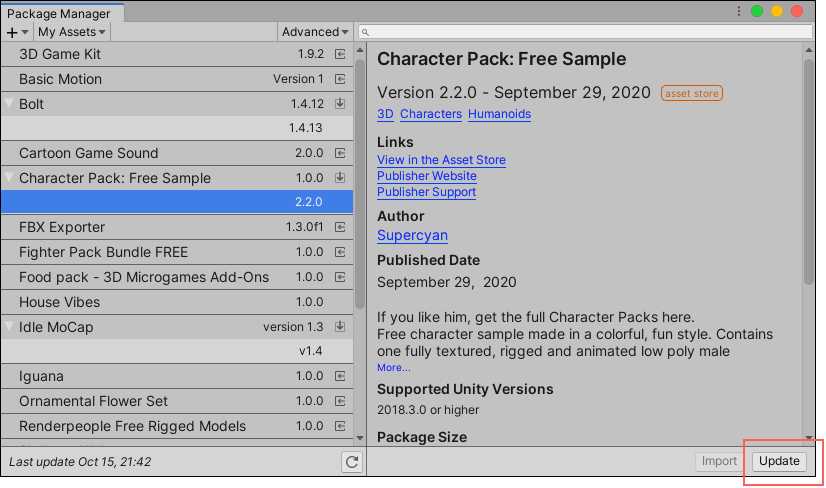
Task: Select the 3D Game Kit package row
Action: point(177,54)
